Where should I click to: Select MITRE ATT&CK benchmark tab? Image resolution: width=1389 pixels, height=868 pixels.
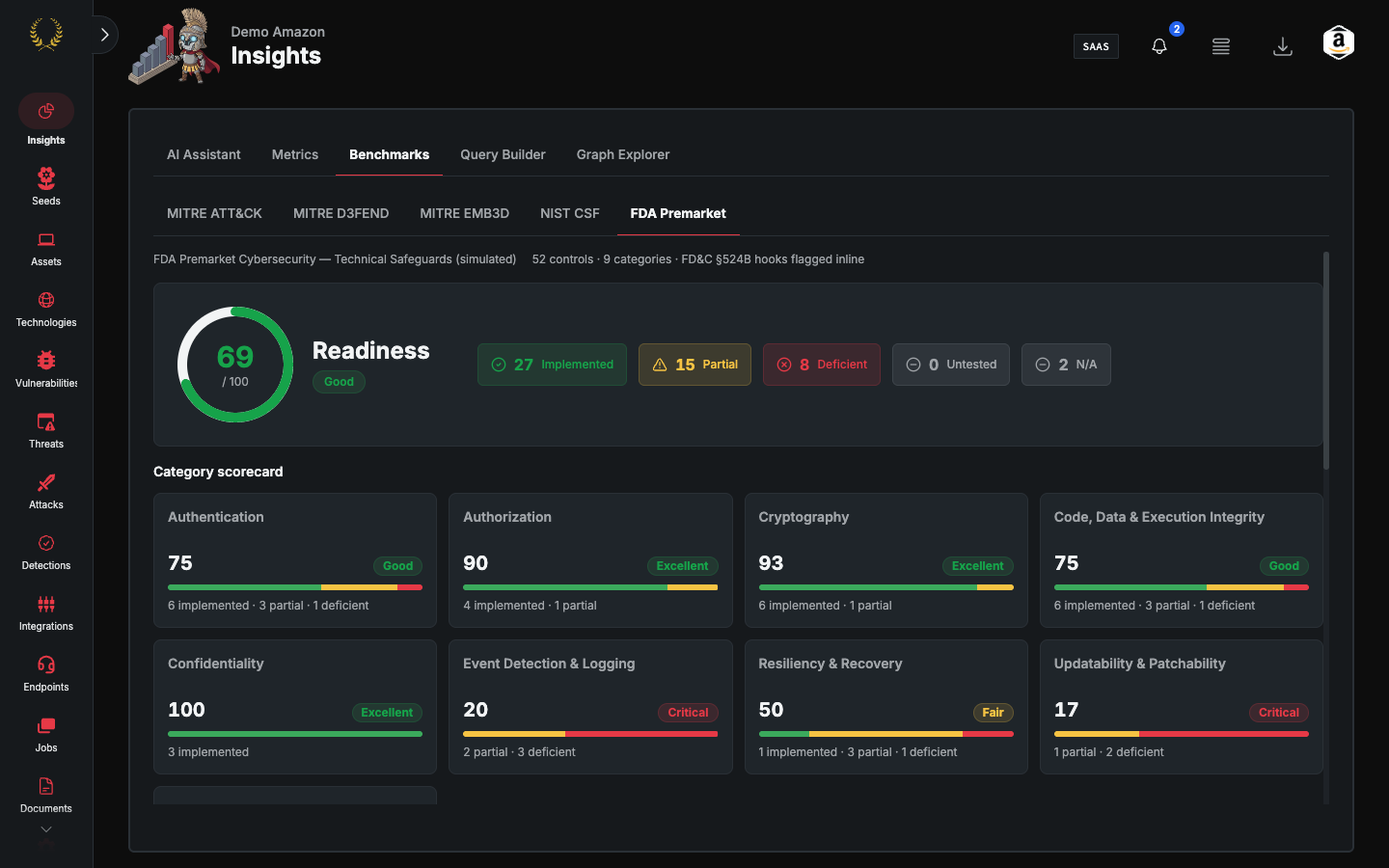(x=214, y=213)
